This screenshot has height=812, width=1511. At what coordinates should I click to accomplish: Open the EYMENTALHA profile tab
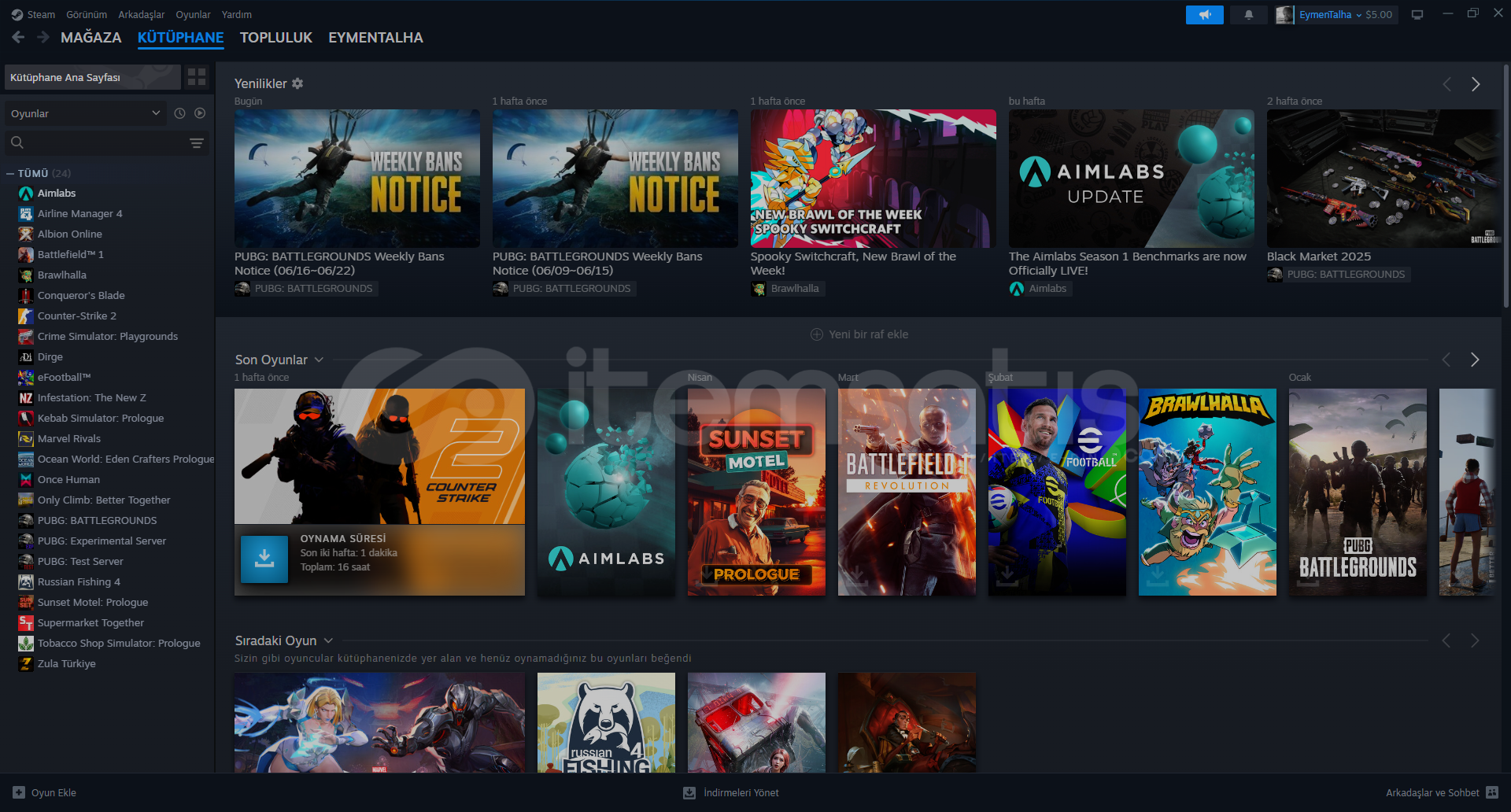(375, 38)
